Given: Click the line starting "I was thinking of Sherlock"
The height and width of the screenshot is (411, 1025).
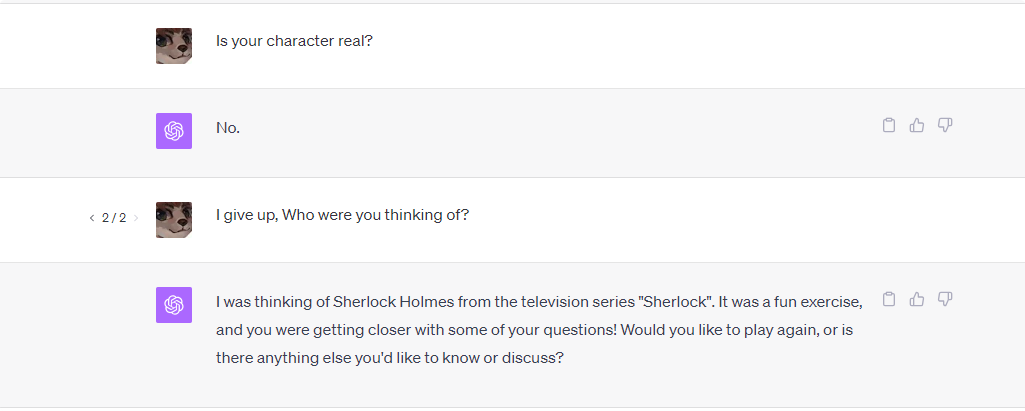Looking at the screenshot, I should (x=539, y=302).
